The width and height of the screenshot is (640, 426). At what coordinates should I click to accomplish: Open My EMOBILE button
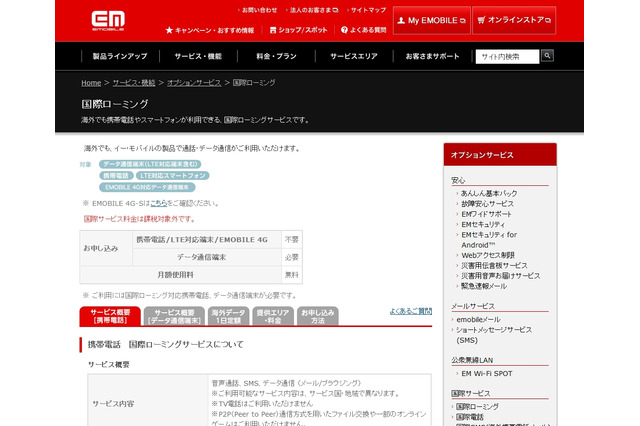click(432, 20)
